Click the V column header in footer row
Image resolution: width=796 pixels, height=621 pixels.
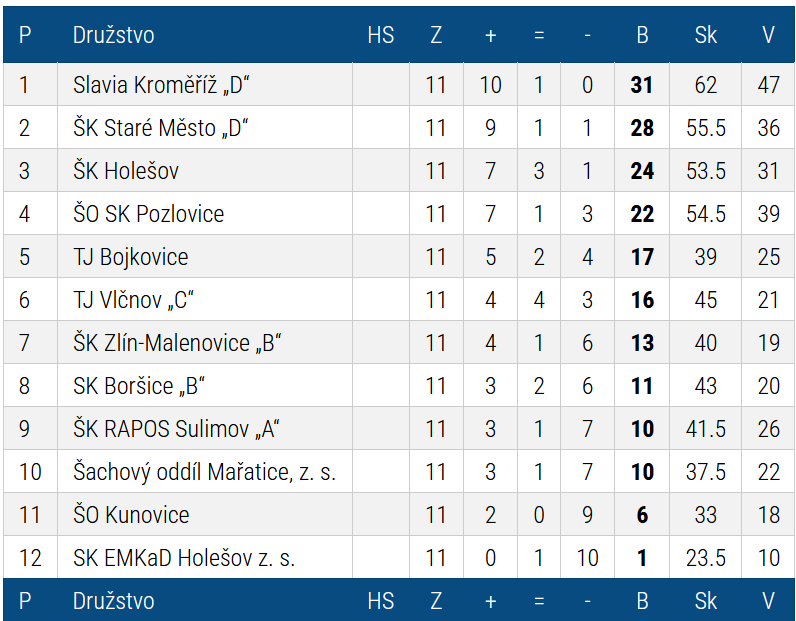768,601
